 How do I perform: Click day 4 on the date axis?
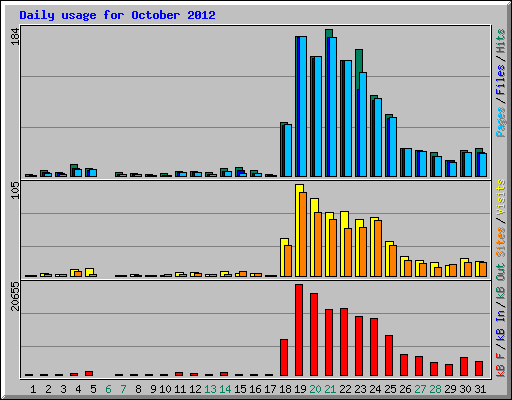coord(78,389)
